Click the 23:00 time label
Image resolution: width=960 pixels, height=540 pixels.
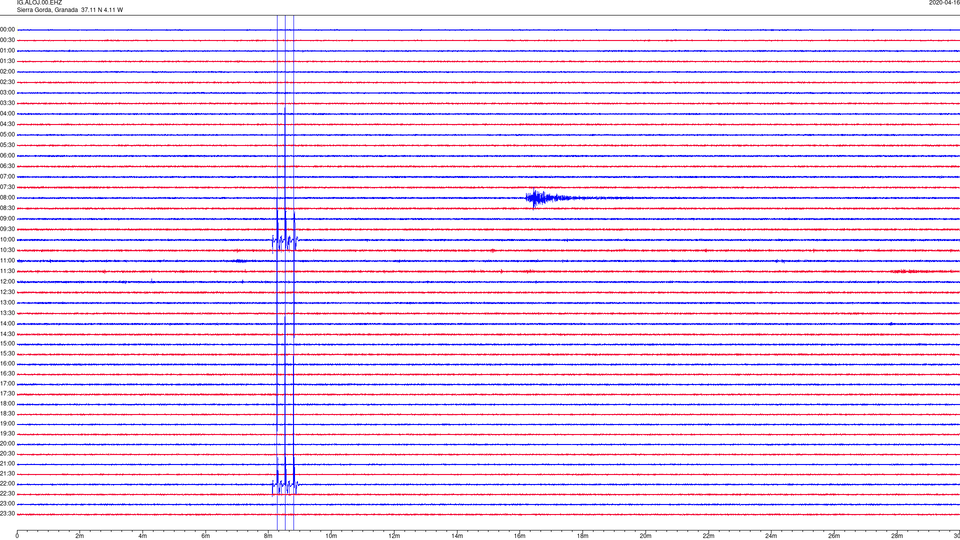tap(7, 504)
